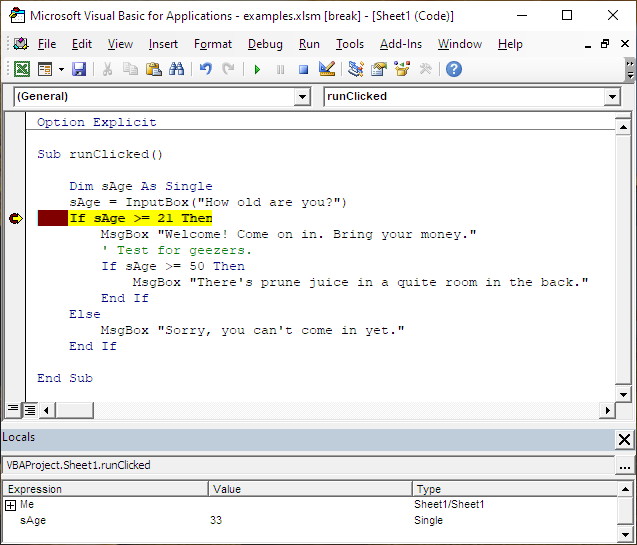Click the Toolbox icon

[425, 69]
